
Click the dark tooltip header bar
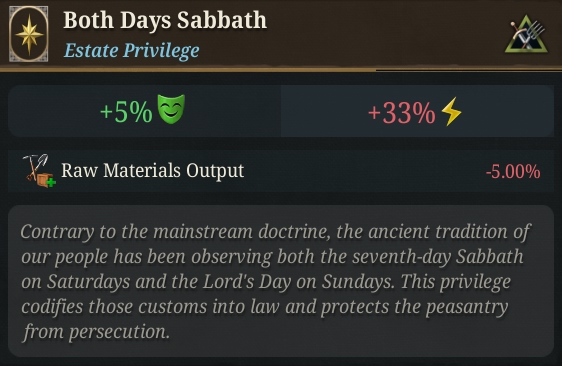pyautogui.click(x=281, y=34)
